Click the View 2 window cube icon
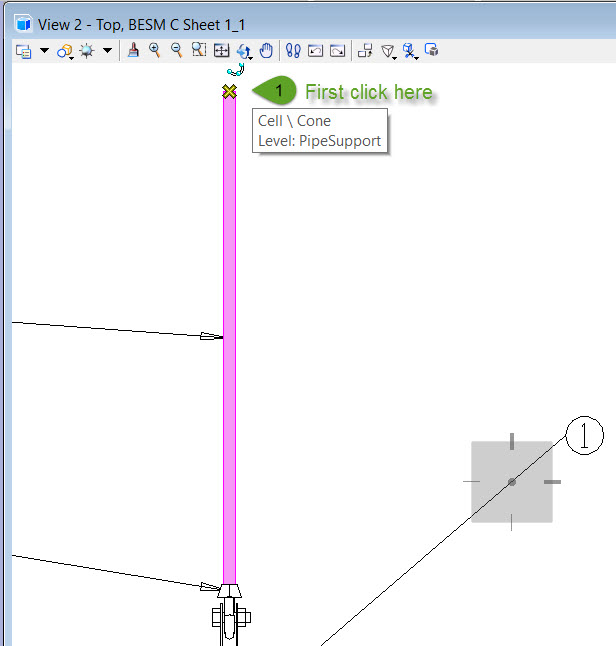The image size is (616, 646). (23, 23)
